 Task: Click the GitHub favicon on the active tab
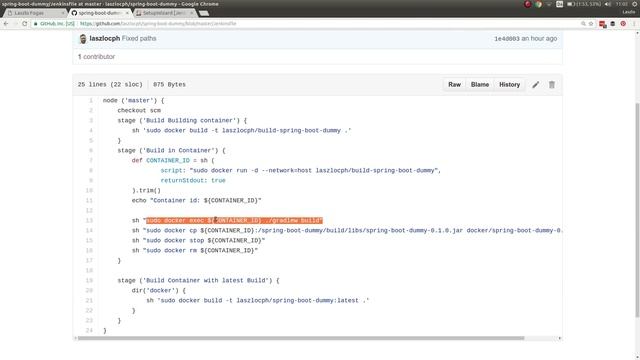74,13
